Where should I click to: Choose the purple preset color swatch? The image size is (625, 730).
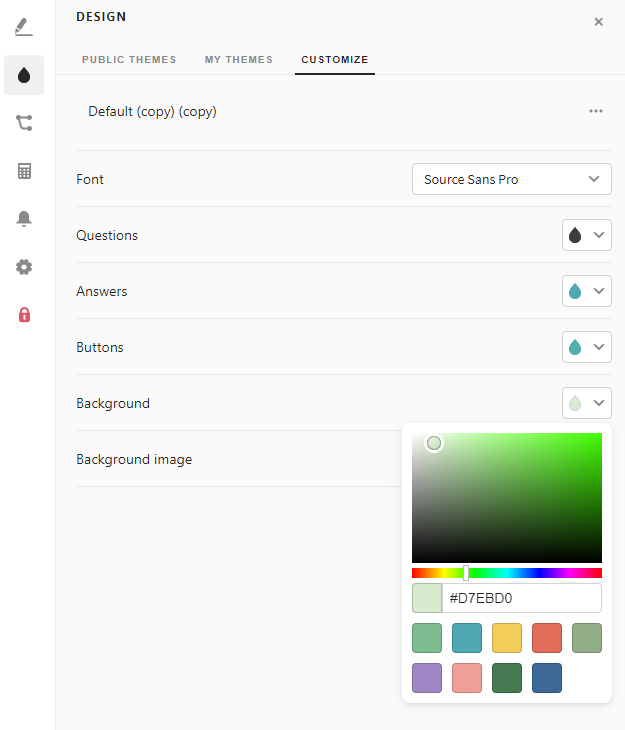point(427,678)
